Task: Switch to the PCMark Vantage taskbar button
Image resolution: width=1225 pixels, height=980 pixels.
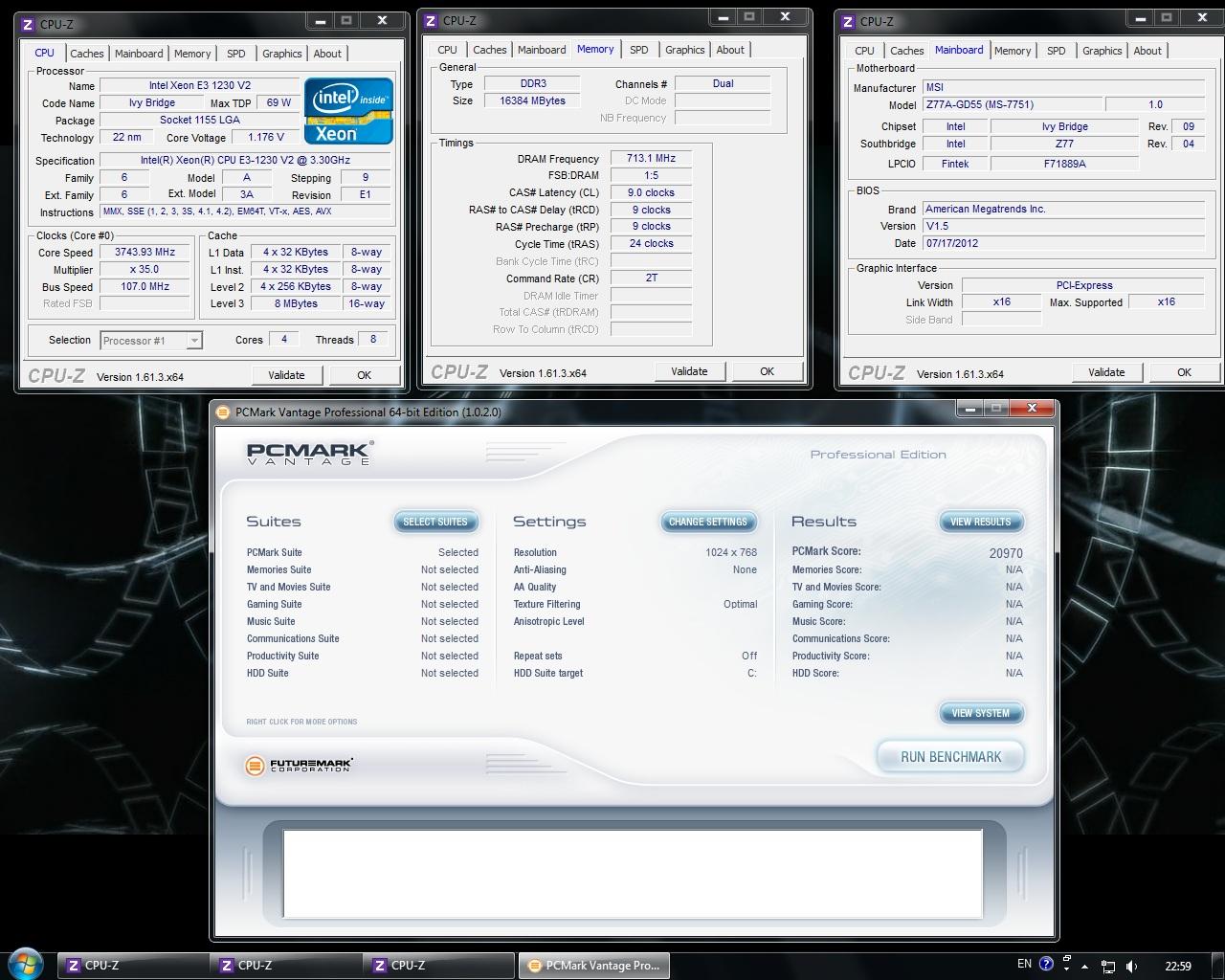Action: click(x=593, y=965)
